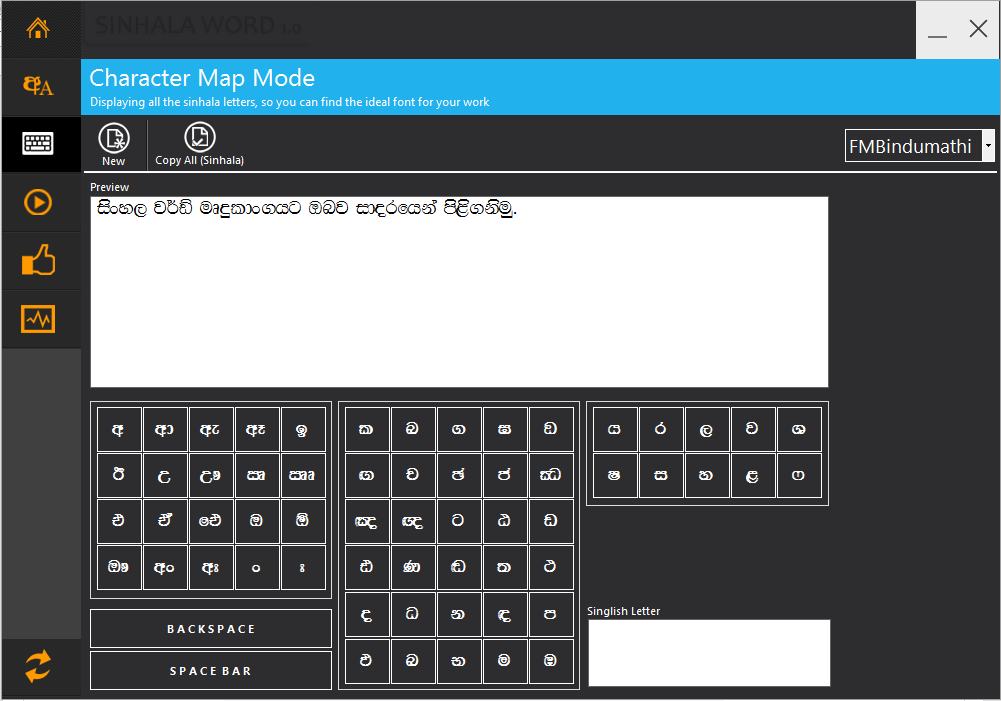Go to the Home screen icon
Image resolution: width=1001 pixels, height=701 pixels.
pyautogui.click(x=38, y=28)
